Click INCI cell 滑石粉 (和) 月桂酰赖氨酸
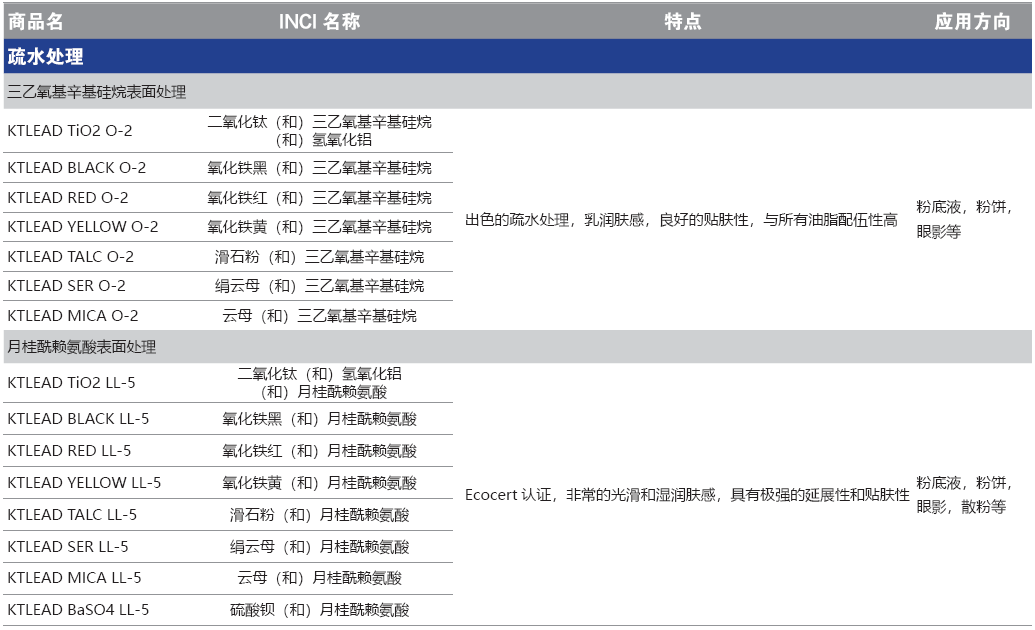This screenshot has height=630, width=1035. (x=319, y=514)
